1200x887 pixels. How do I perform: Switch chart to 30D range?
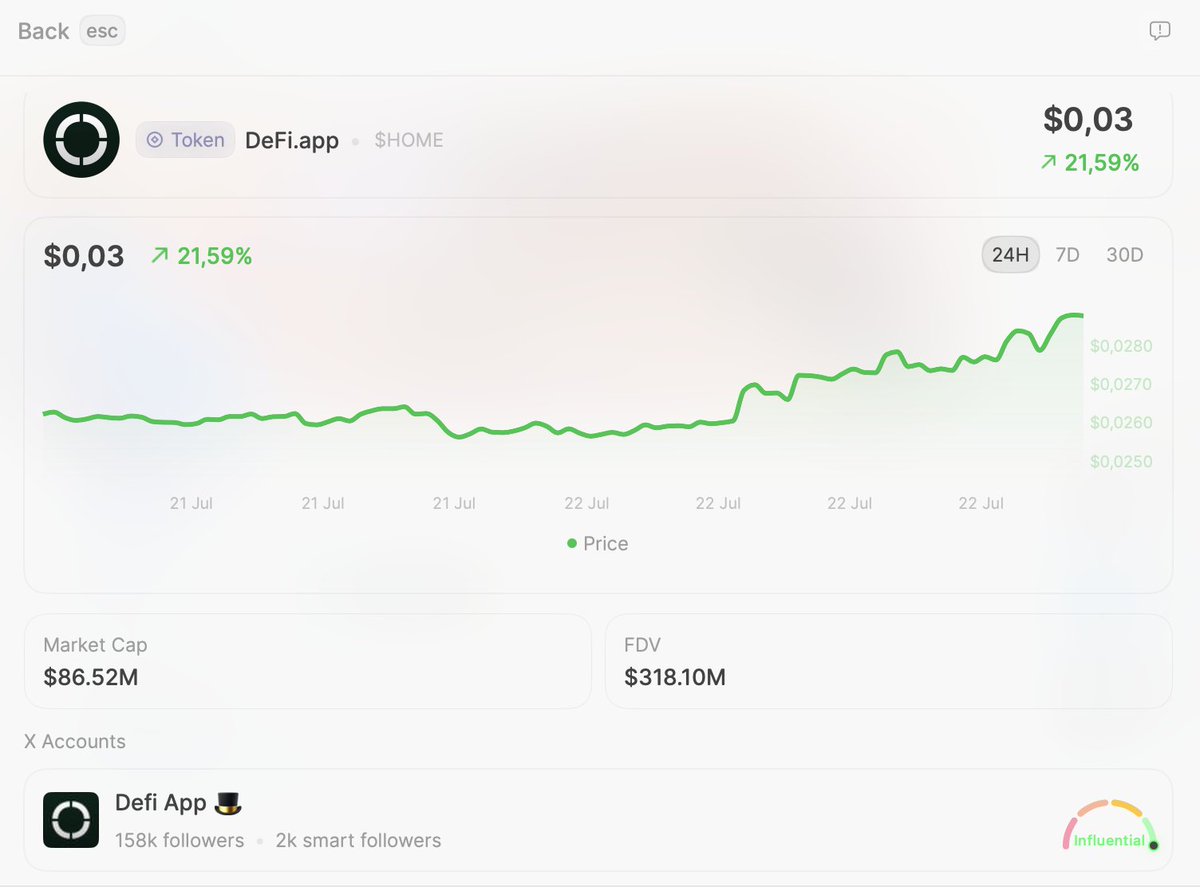pos(1125,255)
